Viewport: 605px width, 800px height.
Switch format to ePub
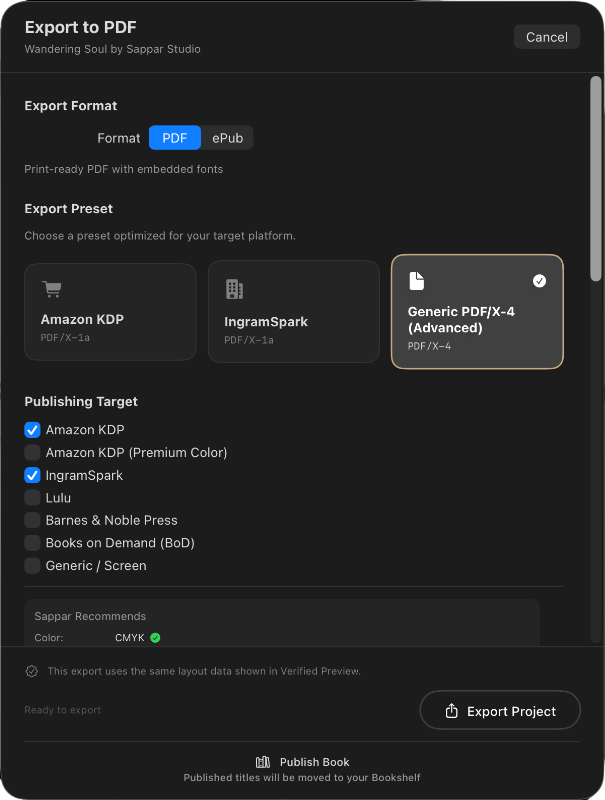point(228,138)
